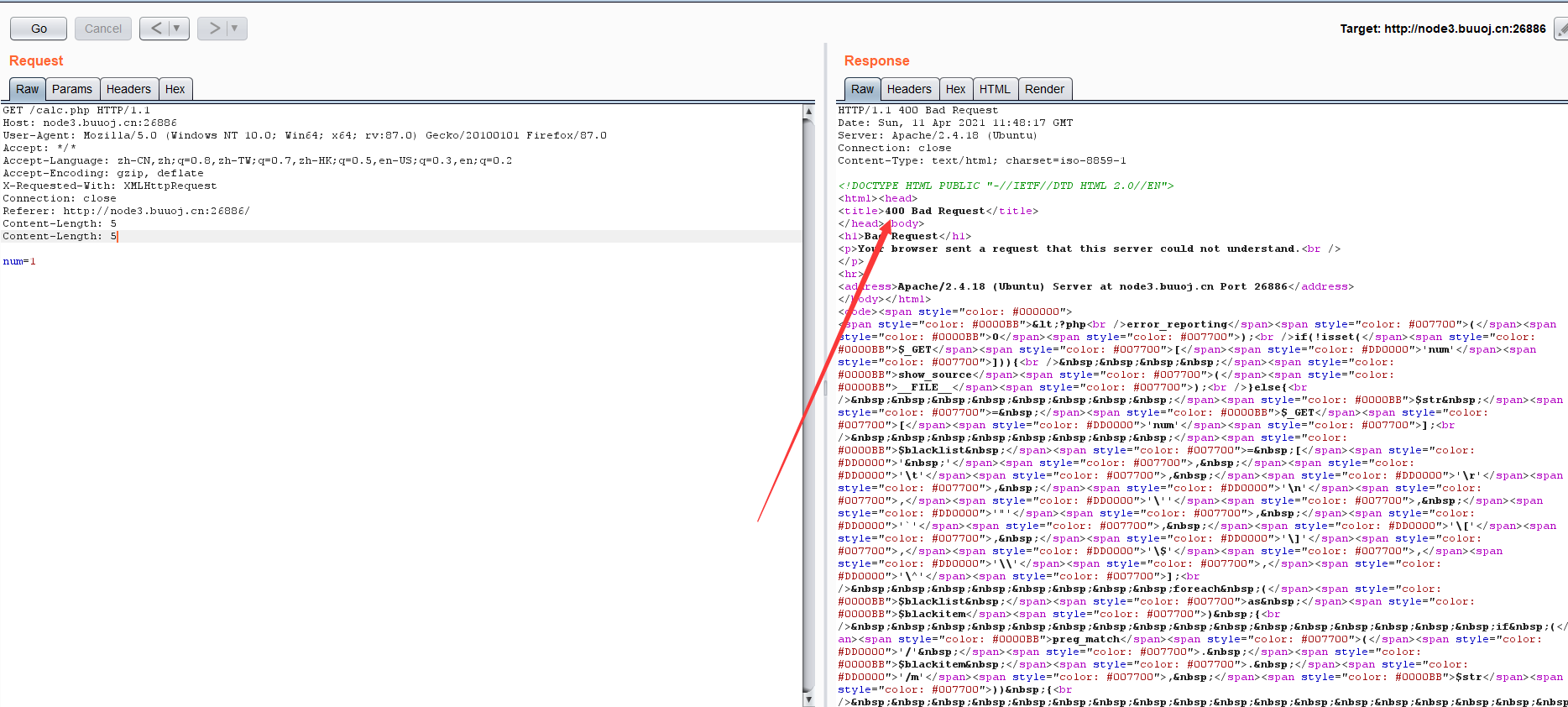1568x707 pixels.
Task: Click the 'Host: node3.buuoj.cn:26886' header line
Action: tap(90, 123)
